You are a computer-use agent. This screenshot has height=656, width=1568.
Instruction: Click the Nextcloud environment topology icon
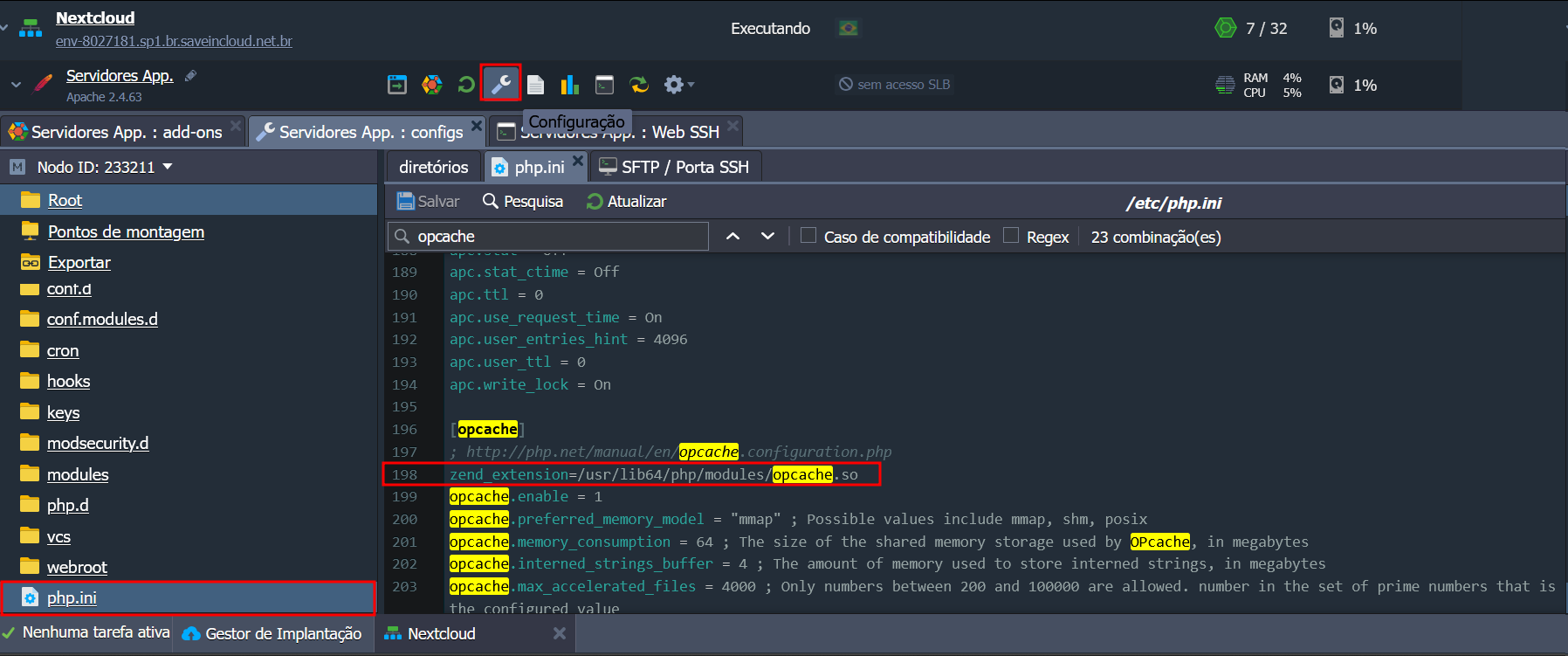click(31, 28)
